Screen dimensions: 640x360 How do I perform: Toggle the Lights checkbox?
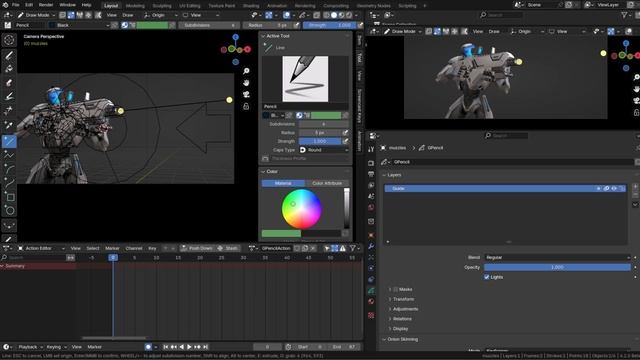pos(487,277)
